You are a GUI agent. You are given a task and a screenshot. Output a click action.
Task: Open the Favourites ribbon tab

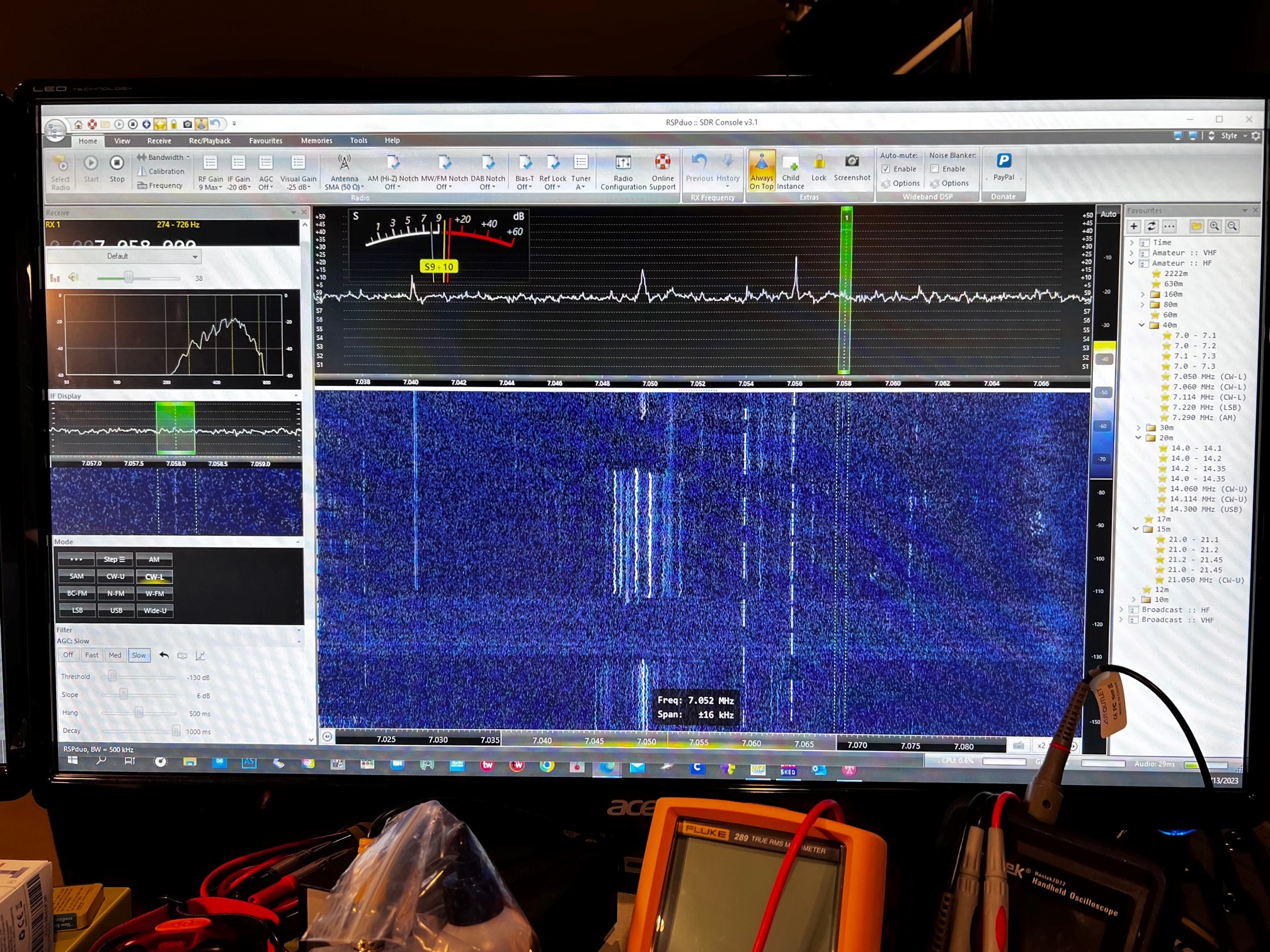(x=265, y=140)
